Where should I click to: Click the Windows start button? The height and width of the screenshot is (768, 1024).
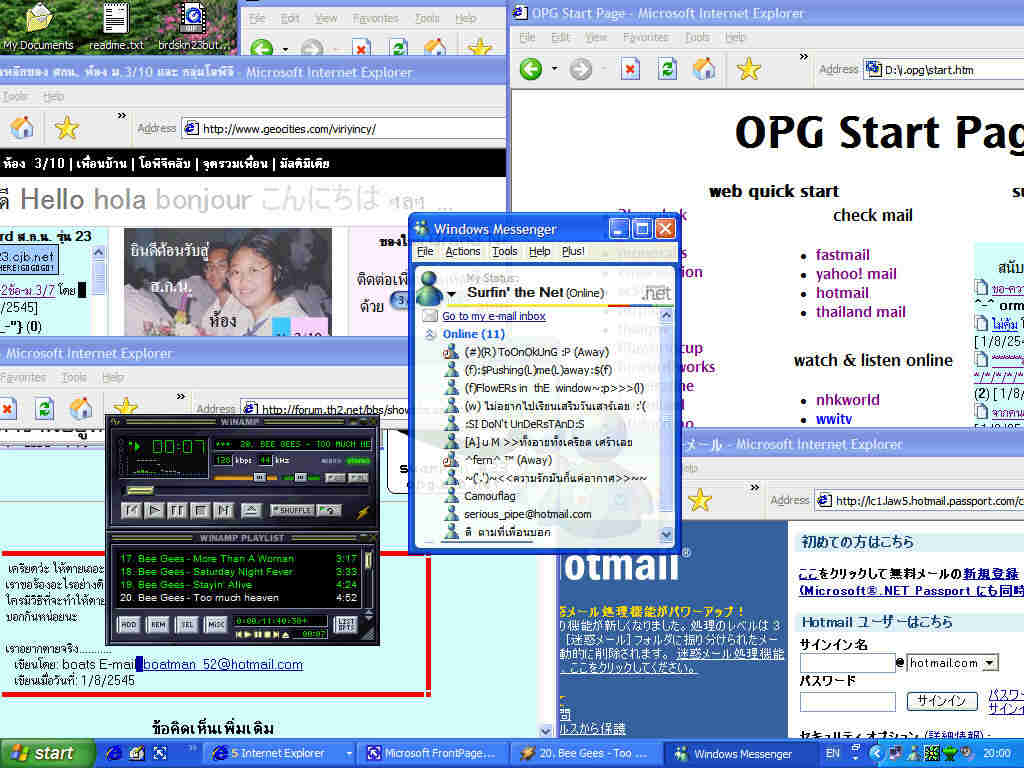(46, 754)
